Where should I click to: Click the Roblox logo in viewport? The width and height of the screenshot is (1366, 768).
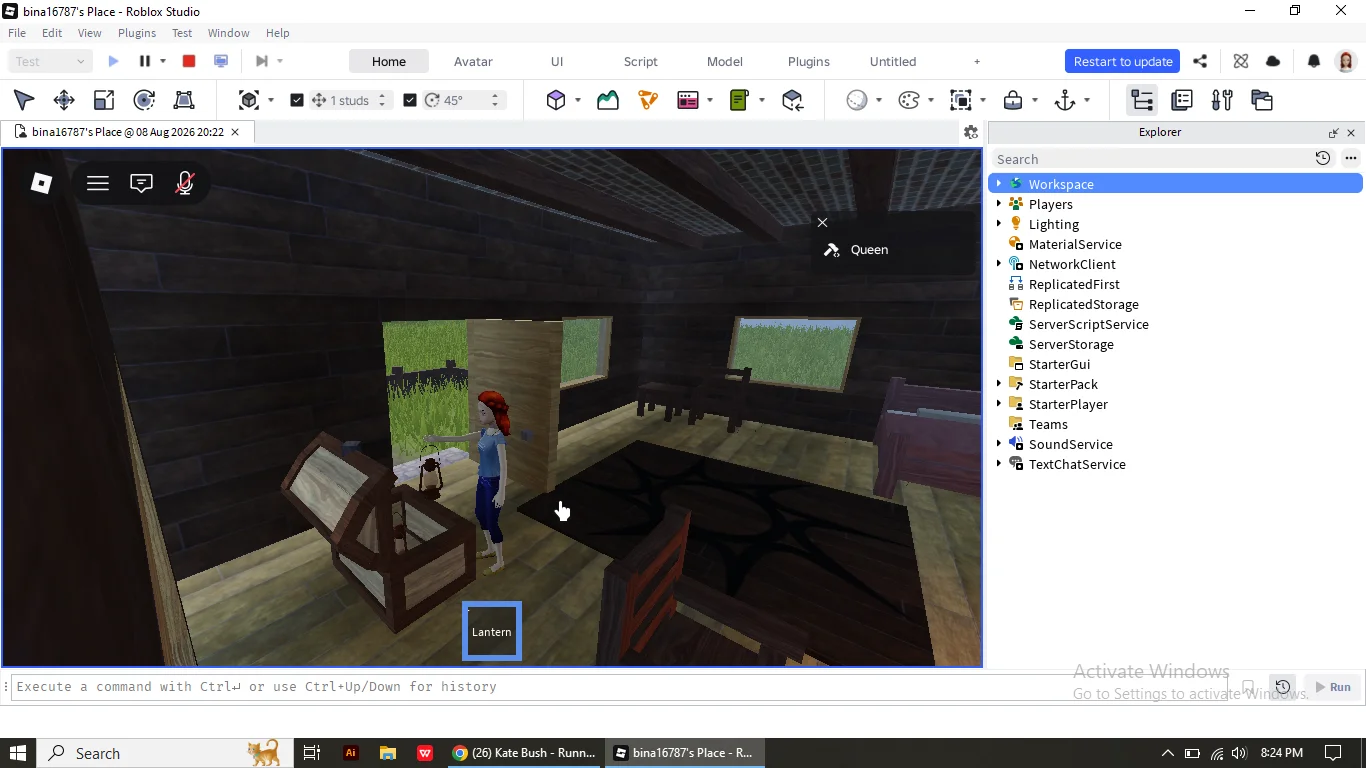(x=41, y=183)
